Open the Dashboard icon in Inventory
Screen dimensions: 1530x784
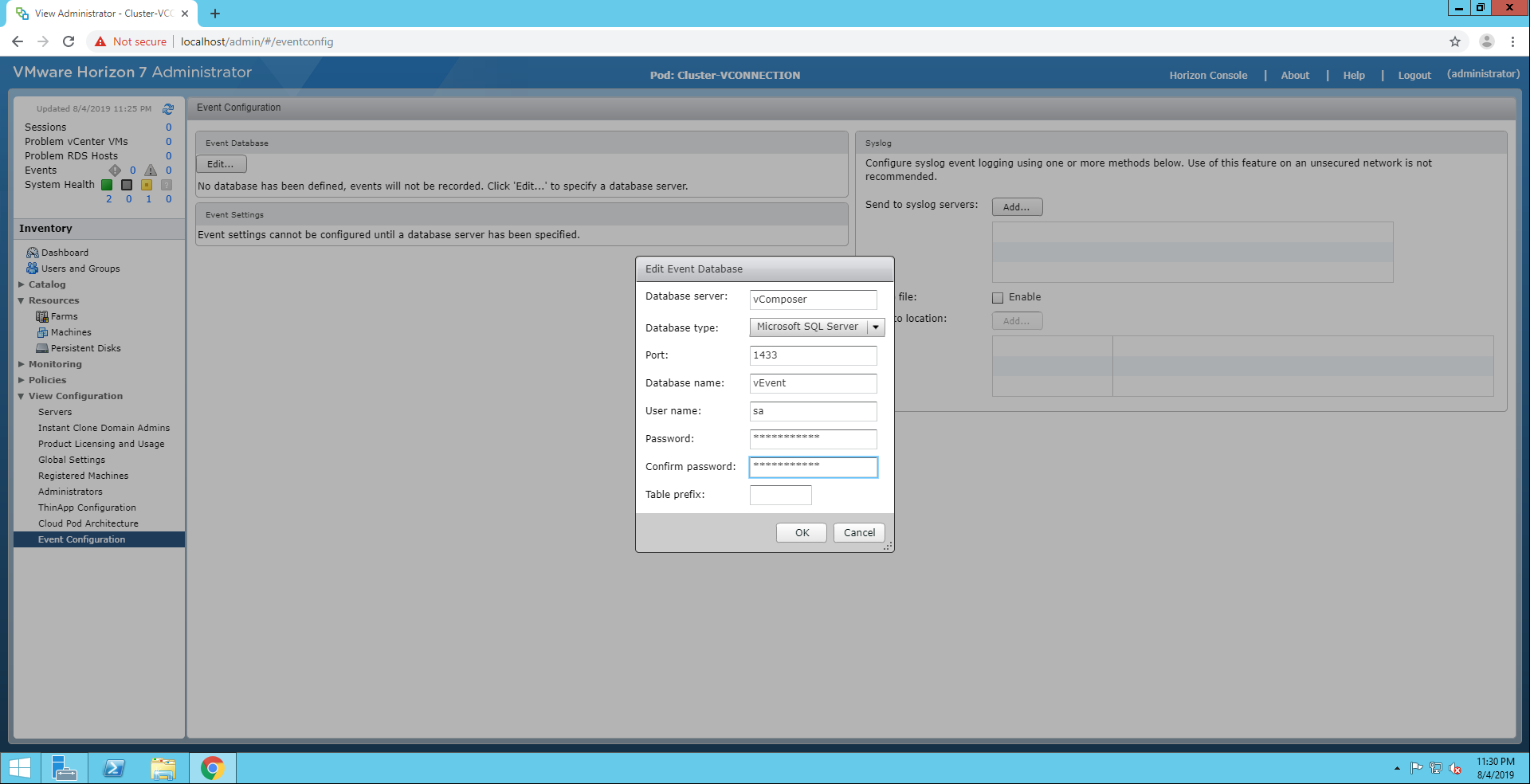[33, 253]
